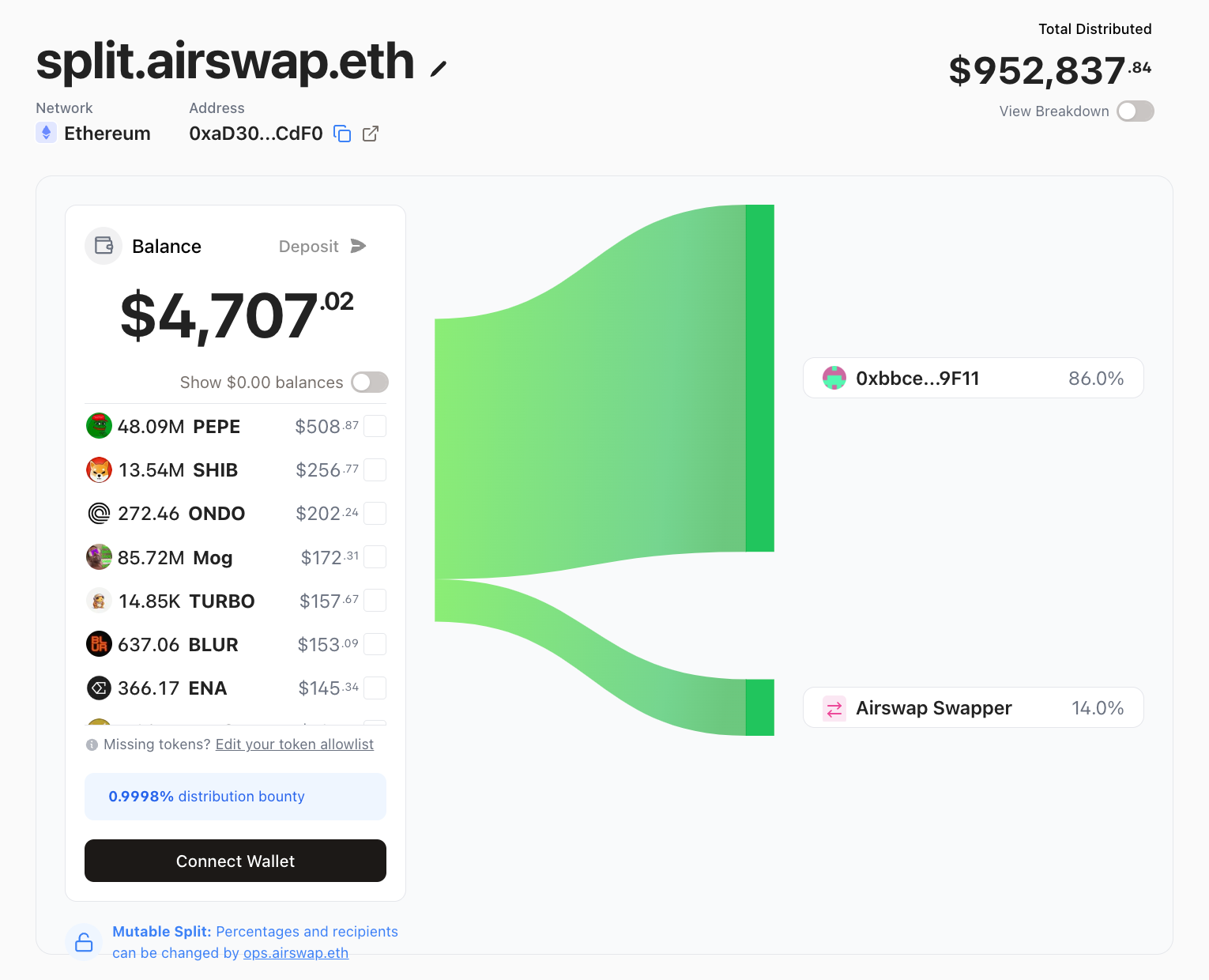Click the $256.77 SHIB value
Screen dimensions: 1209x980
pyautogui.click(x=327, y=470)
